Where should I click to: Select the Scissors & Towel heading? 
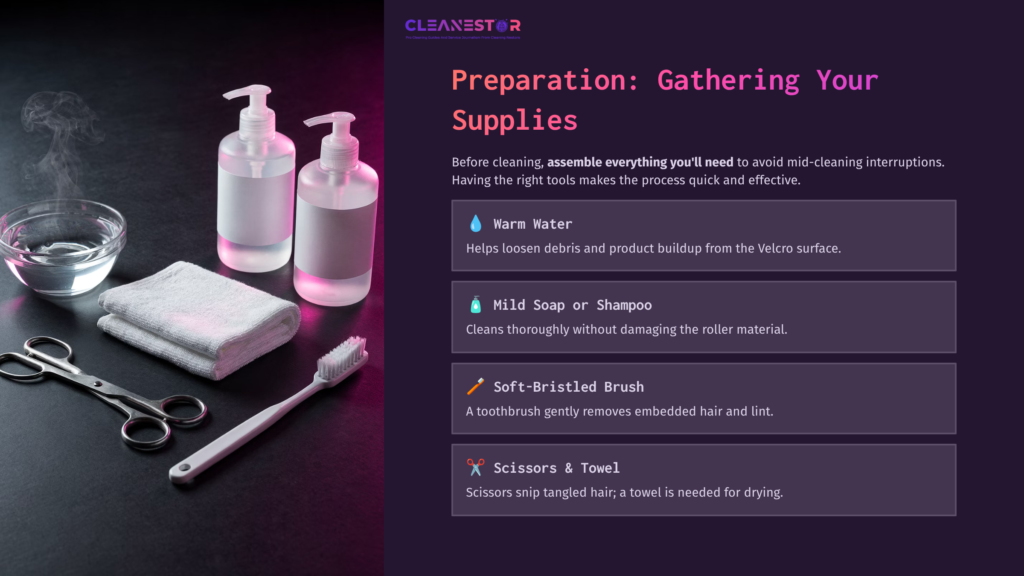click(x=556, y=468)
